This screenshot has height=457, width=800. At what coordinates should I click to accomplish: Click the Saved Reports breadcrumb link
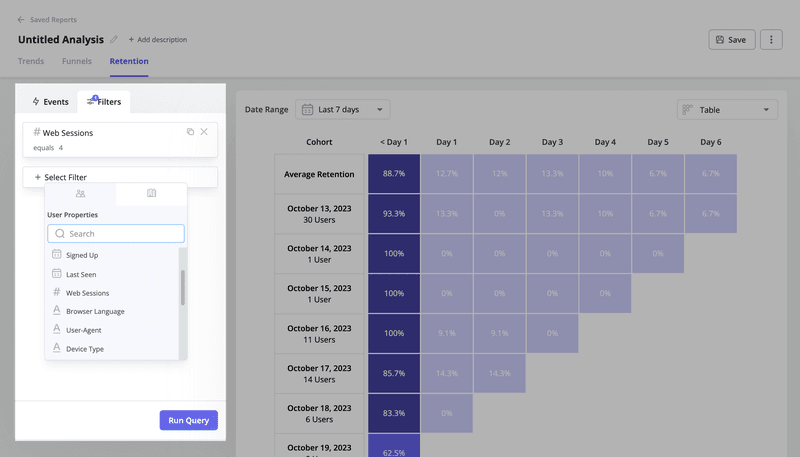click(x=53, y=19)
